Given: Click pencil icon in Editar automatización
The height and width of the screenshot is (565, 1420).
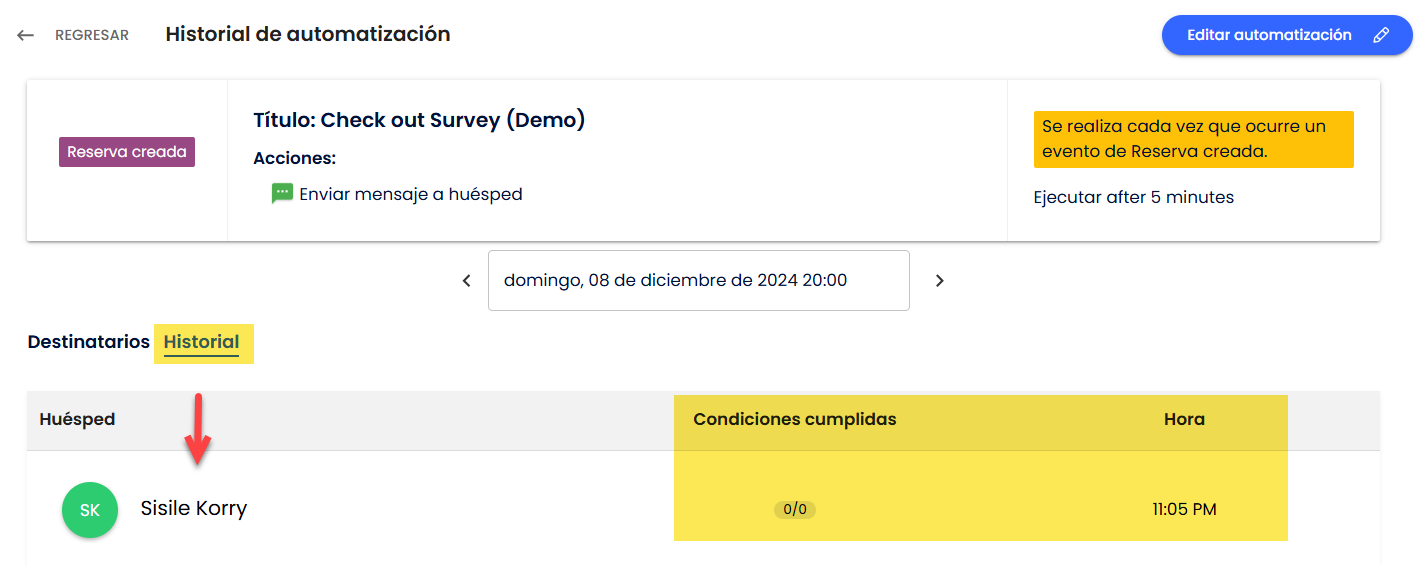Looking at the screenshot, I should [1381, 35].
